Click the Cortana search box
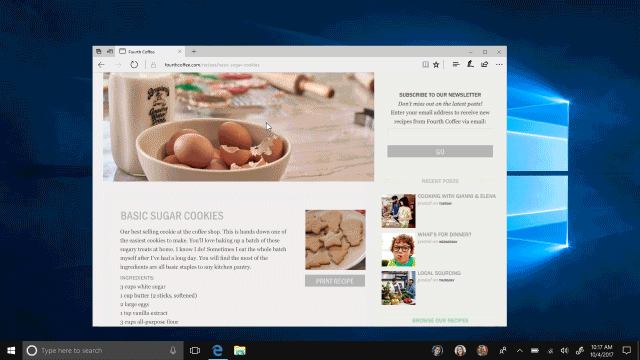640x360 pixels. coord(103,350)
